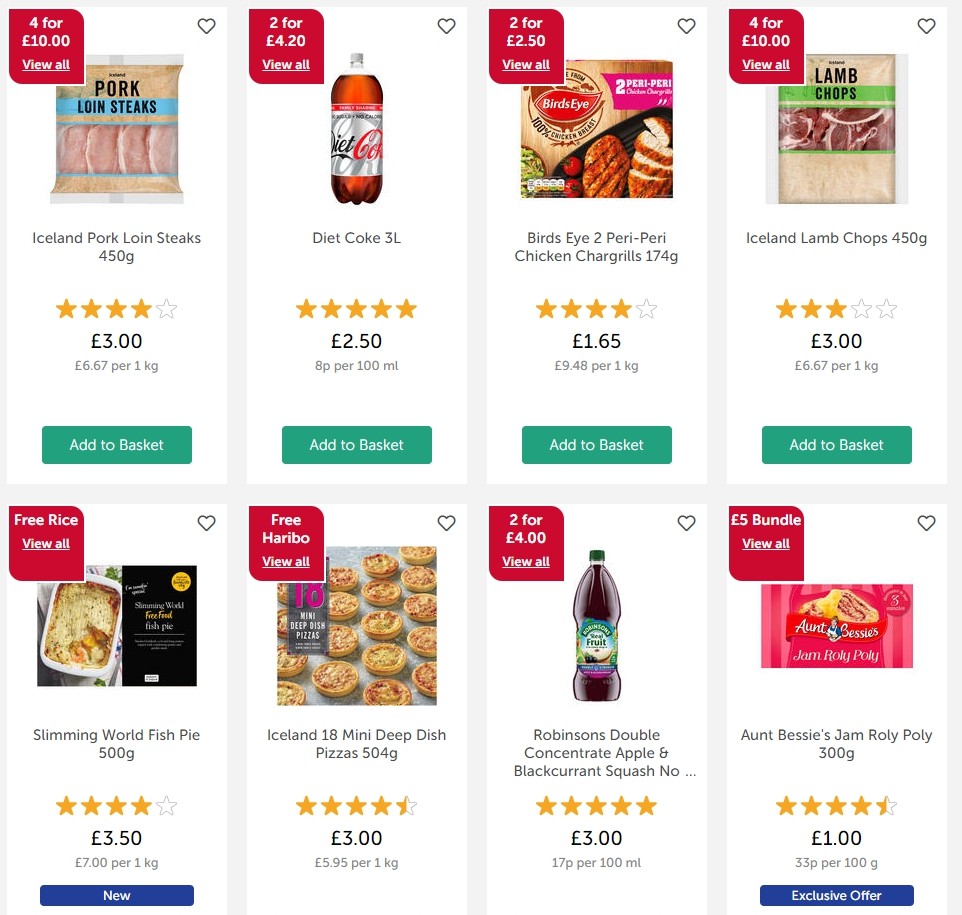
Task: Click the fifth star on Birds Eye Chargrills rating
Action: tap(647, 308)
